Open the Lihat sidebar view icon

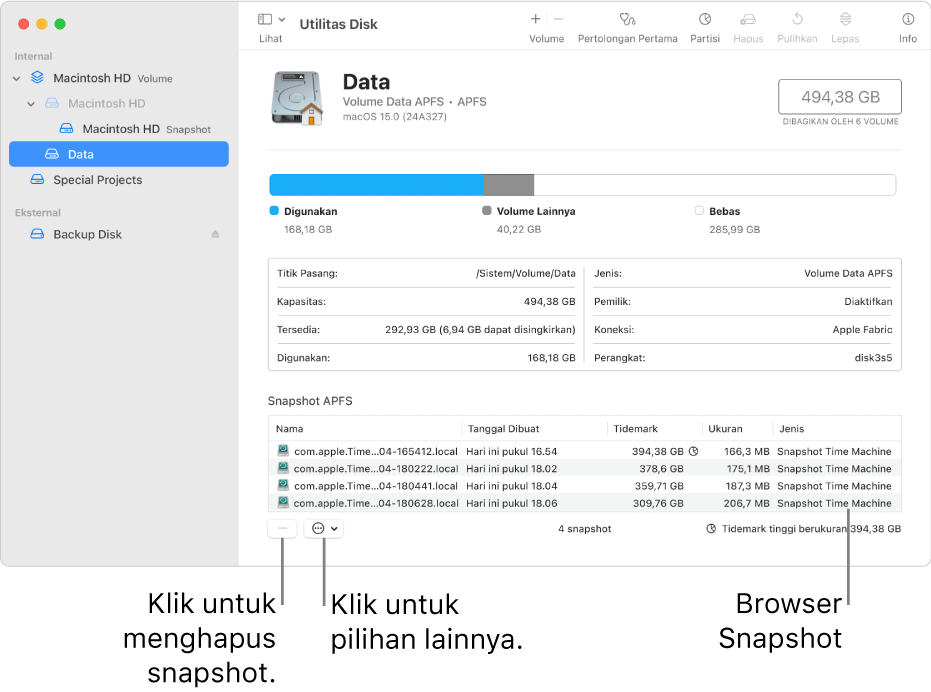point(265,20)
